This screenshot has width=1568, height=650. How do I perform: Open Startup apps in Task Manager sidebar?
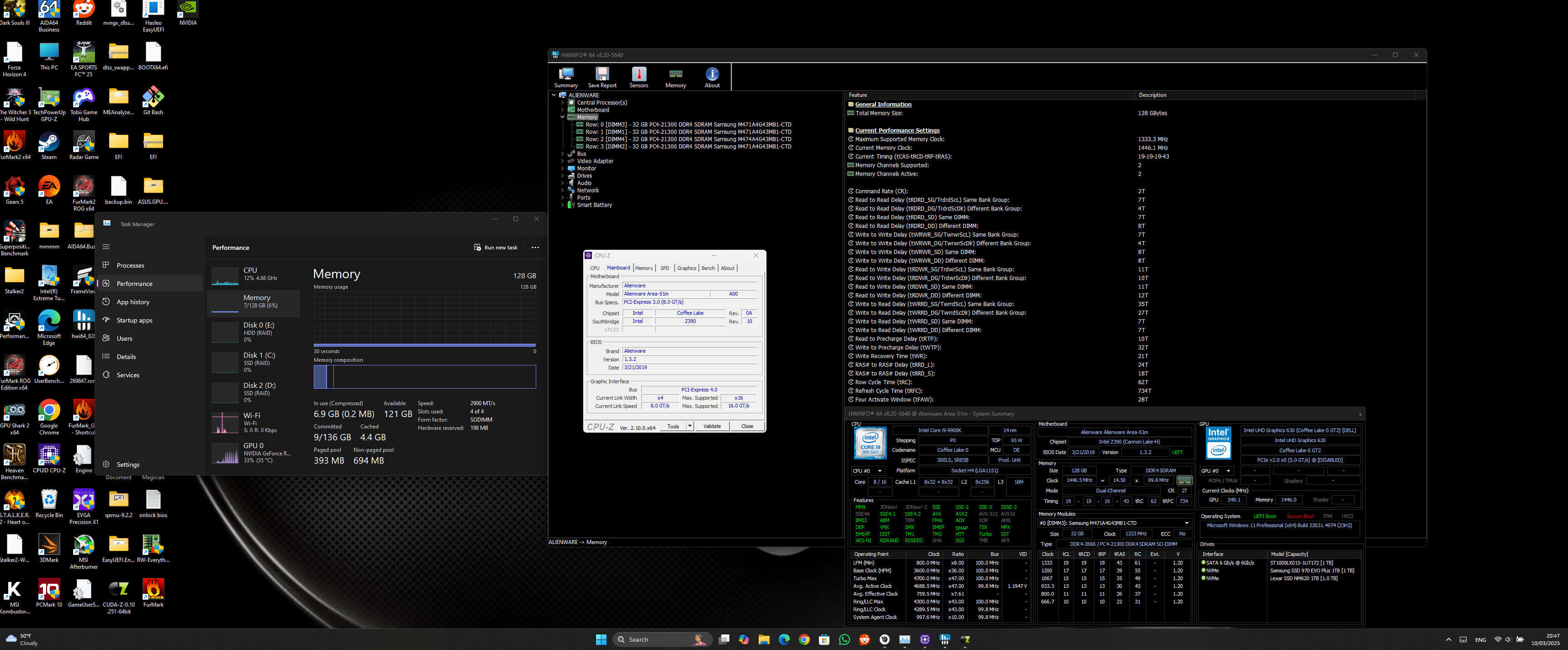[135, 320]
